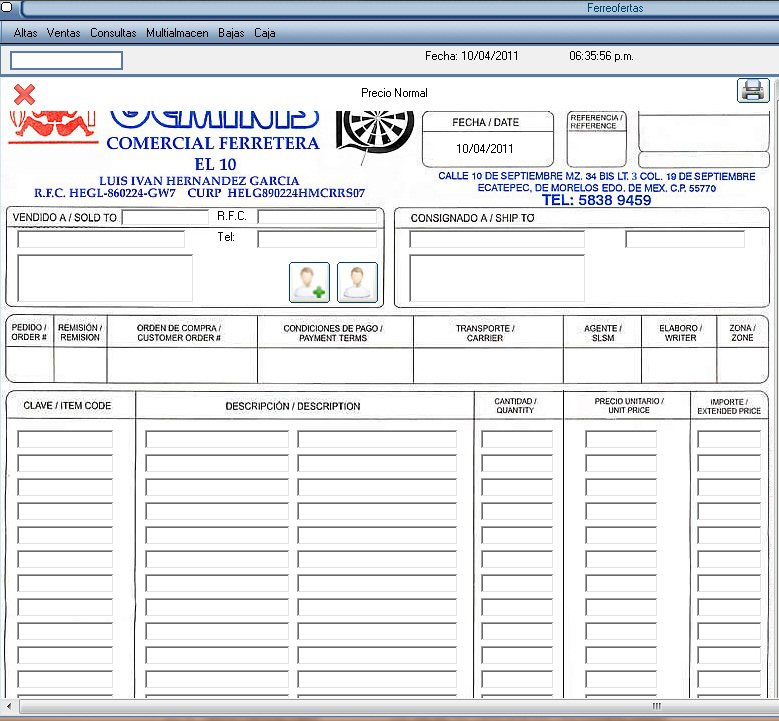Focus the R.F.C. input field
Viewport: 779px width, 721px height.
(x=317, y=217)
